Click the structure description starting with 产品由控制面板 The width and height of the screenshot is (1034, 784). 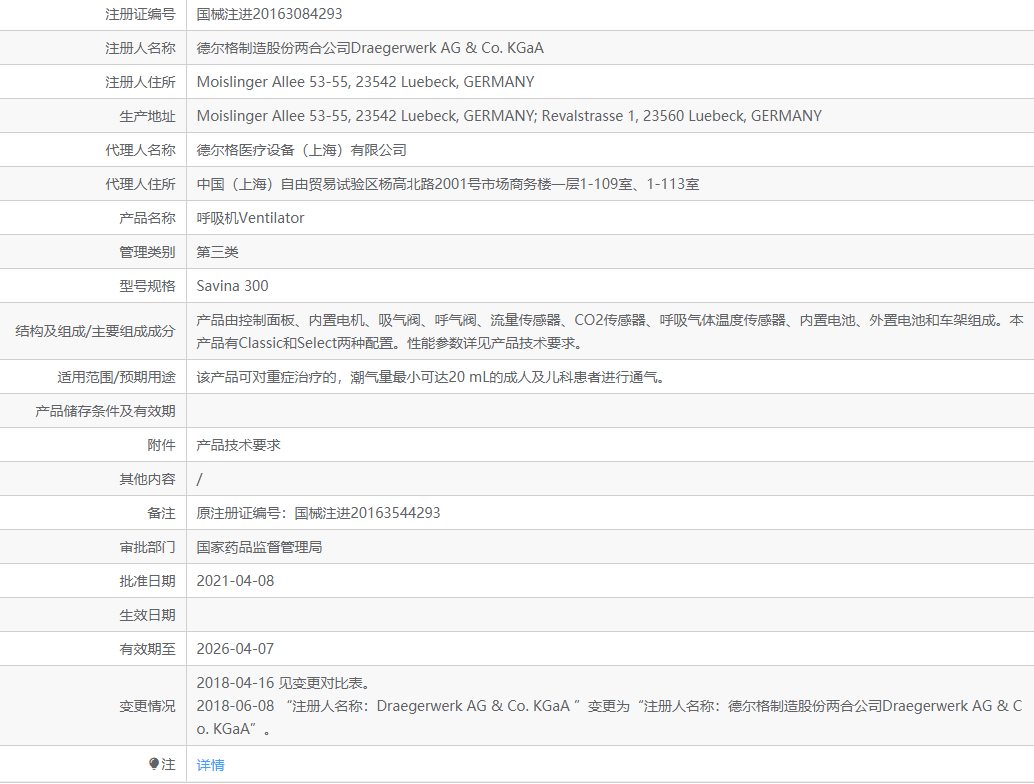point(610,332)
